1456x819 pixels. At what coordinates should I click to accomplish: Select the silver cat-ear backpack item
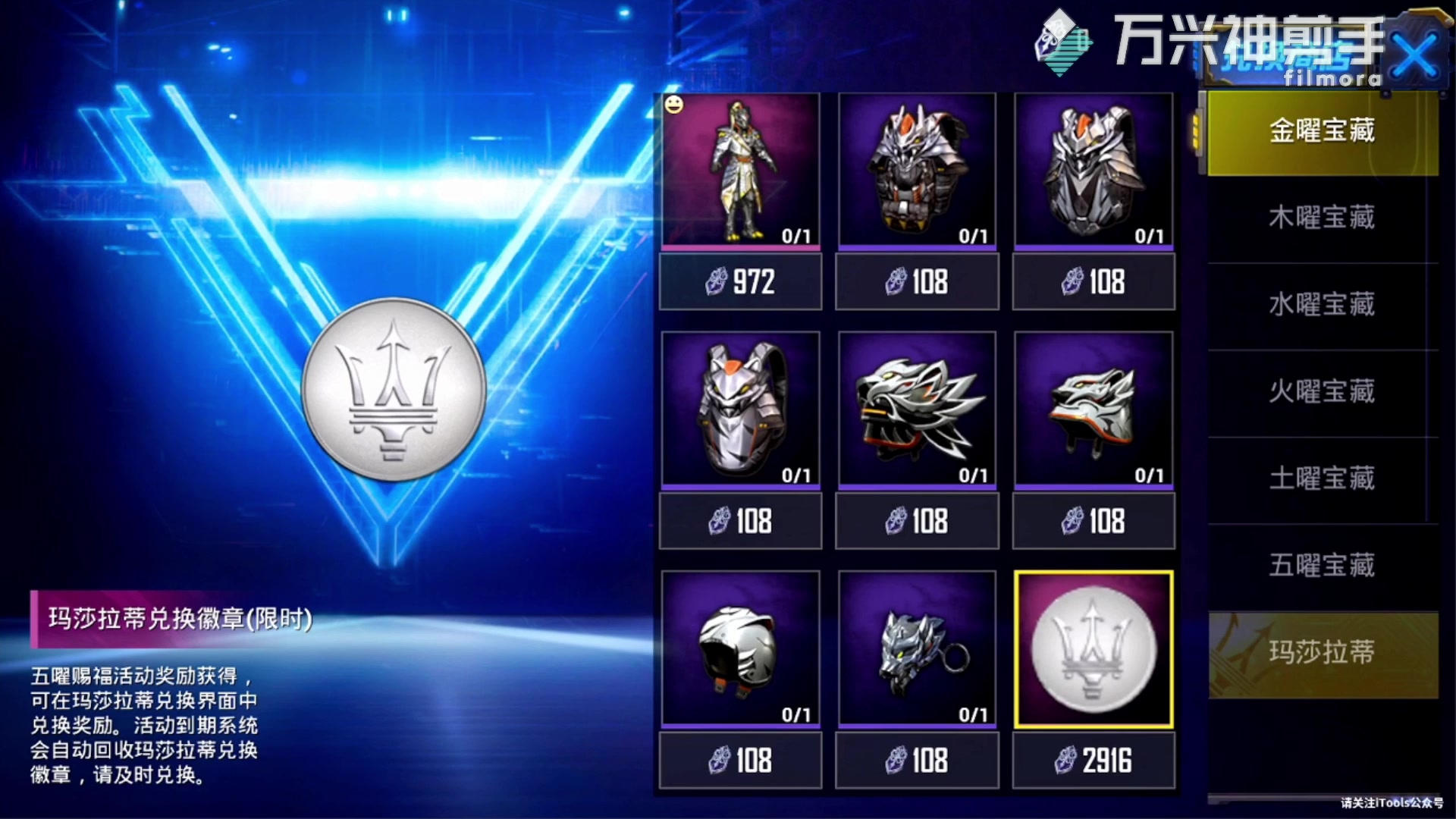741,409
